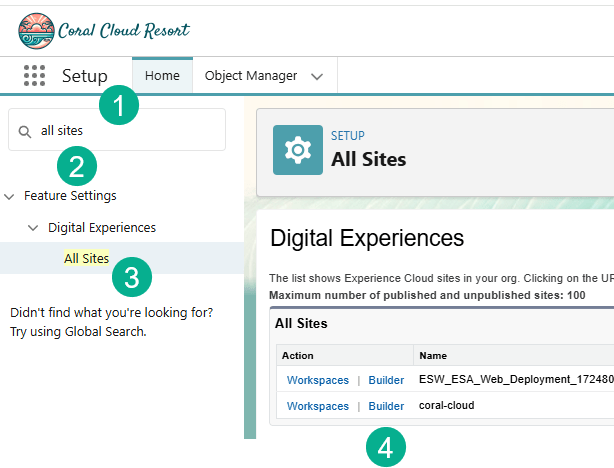Open Workspaces for ESW_ESA_Web_Deployment site
Viewport: 614px width, 468px height.
click(x=317, y=380)
